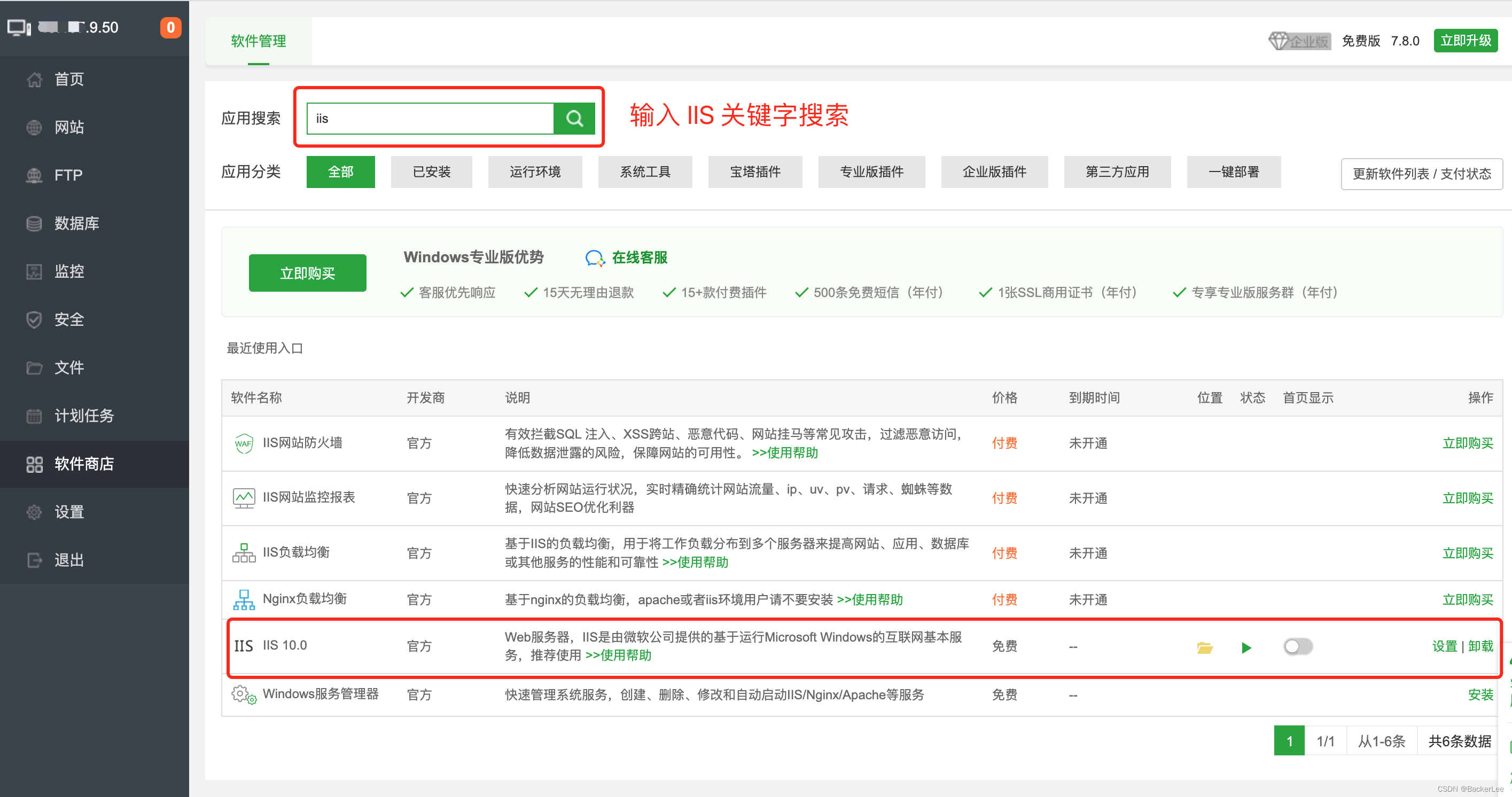
Task: Click the 在线客服 chat bubble icon
Action: tap(595, 257)
